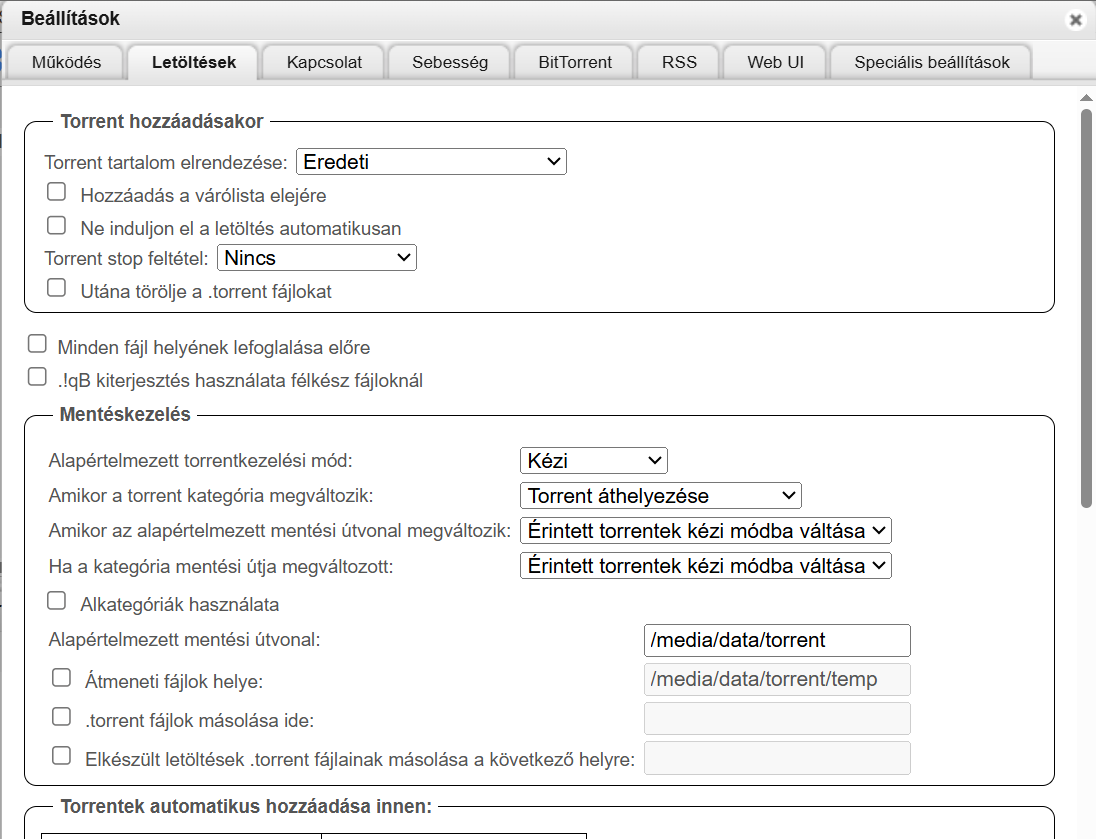The height and width of the screenshot is (839, 1096).
Task: Enable Hozzáadás a várólista elejére checkbox
Action: (x=57, y=192)
